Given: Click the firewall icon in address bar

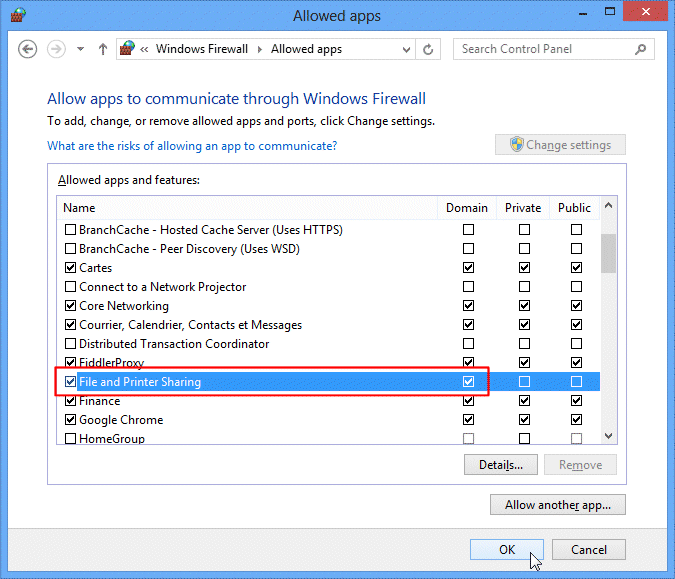Looking at the screenshot, I should (127, 49).
